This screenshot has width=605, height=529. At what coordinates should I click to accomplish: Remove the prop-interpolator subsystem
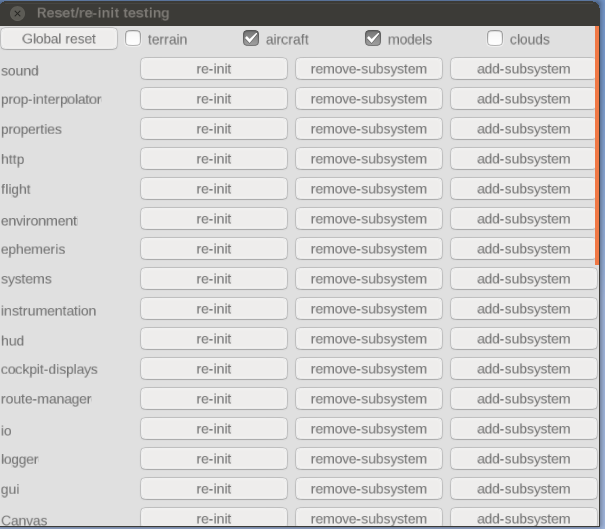coord(369,99)
